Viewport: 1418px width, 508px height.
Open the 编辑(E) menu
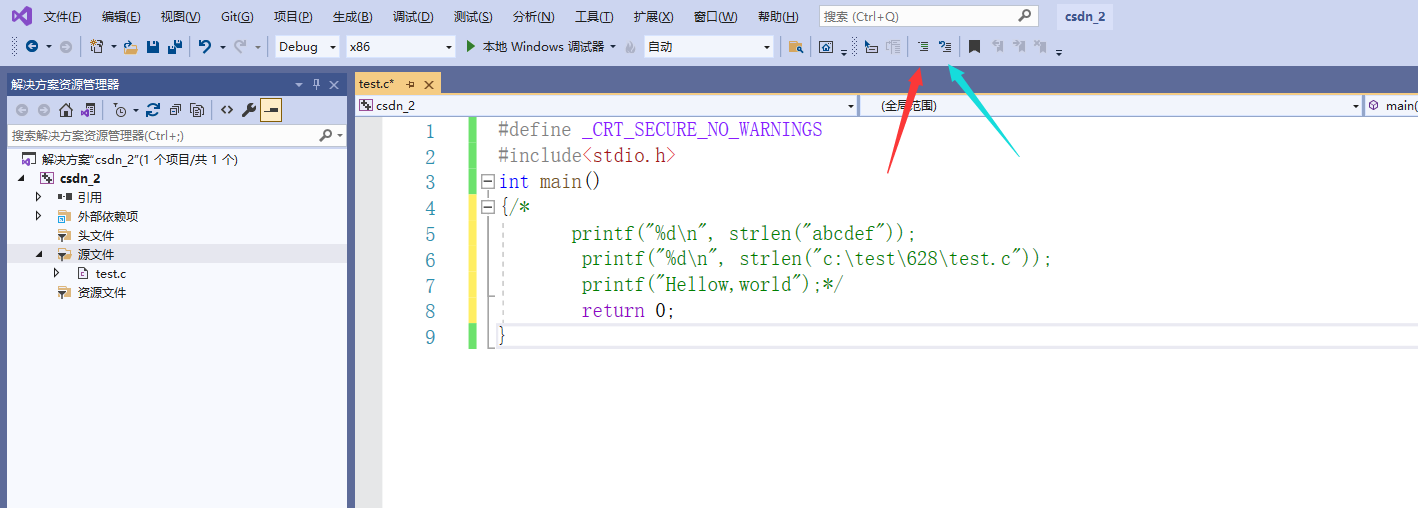121,17
